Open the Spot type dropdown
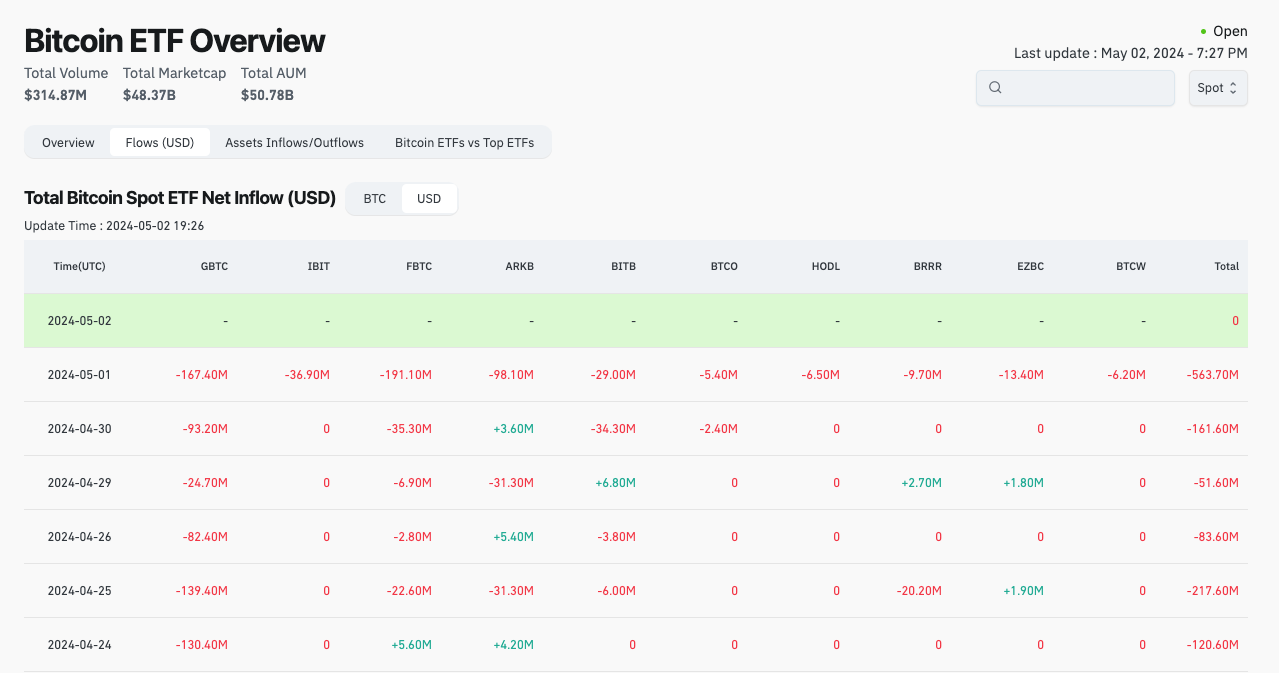Image resolution: width=1279 pixels, height=673 pixels. point(1218,87)
